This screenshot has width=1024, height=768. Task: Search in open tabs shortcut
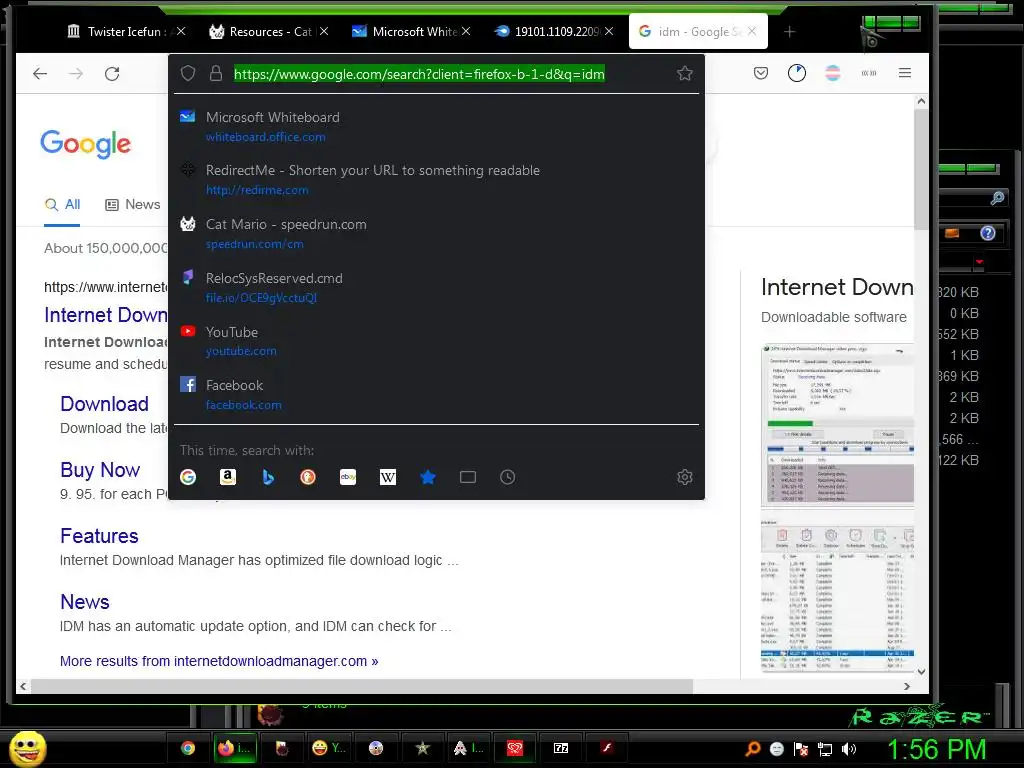(468, 477)
